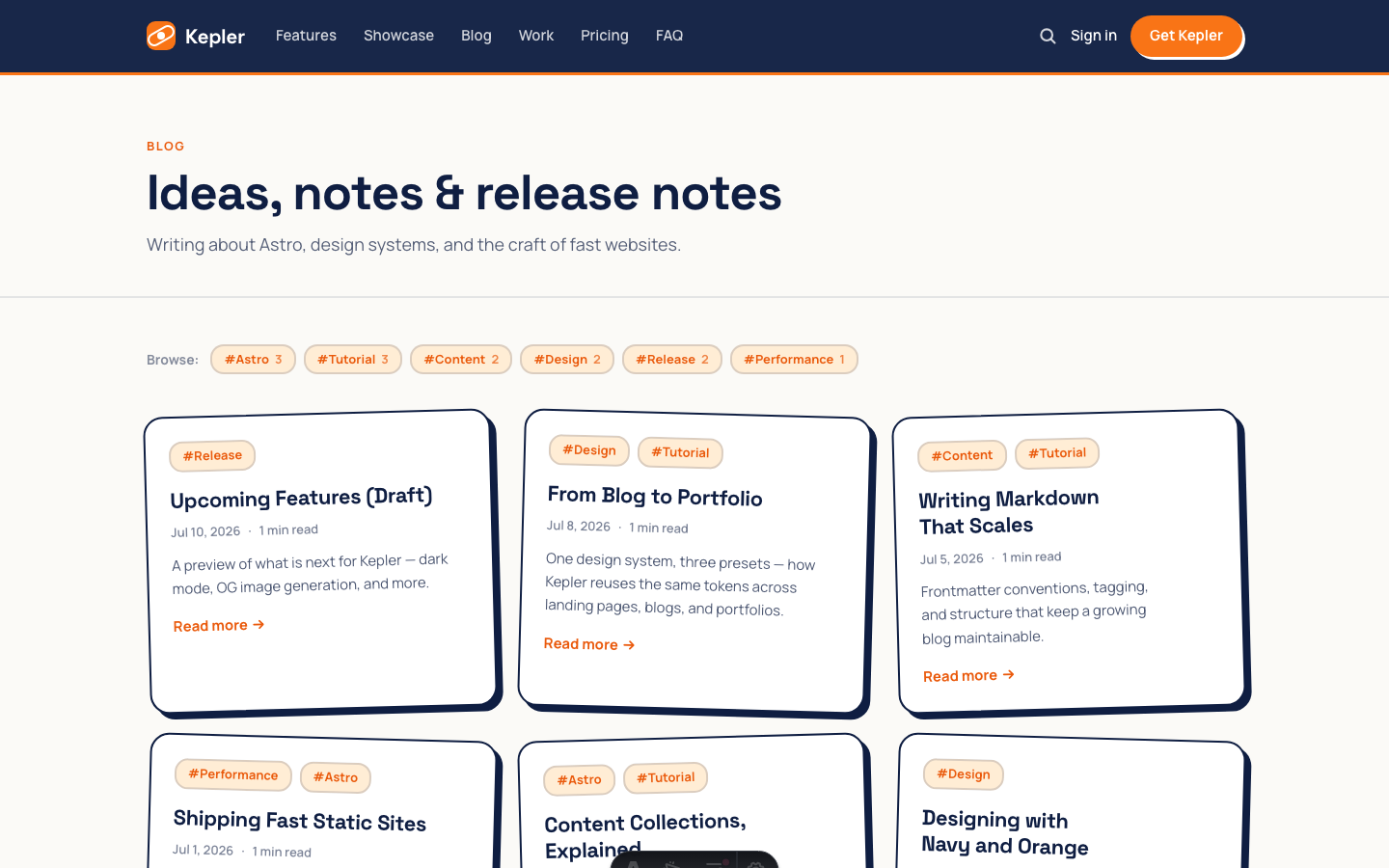Screen dimensions: 1389x868
Task: Open the Pricing nav item
Action: click(x=605, y=36)
